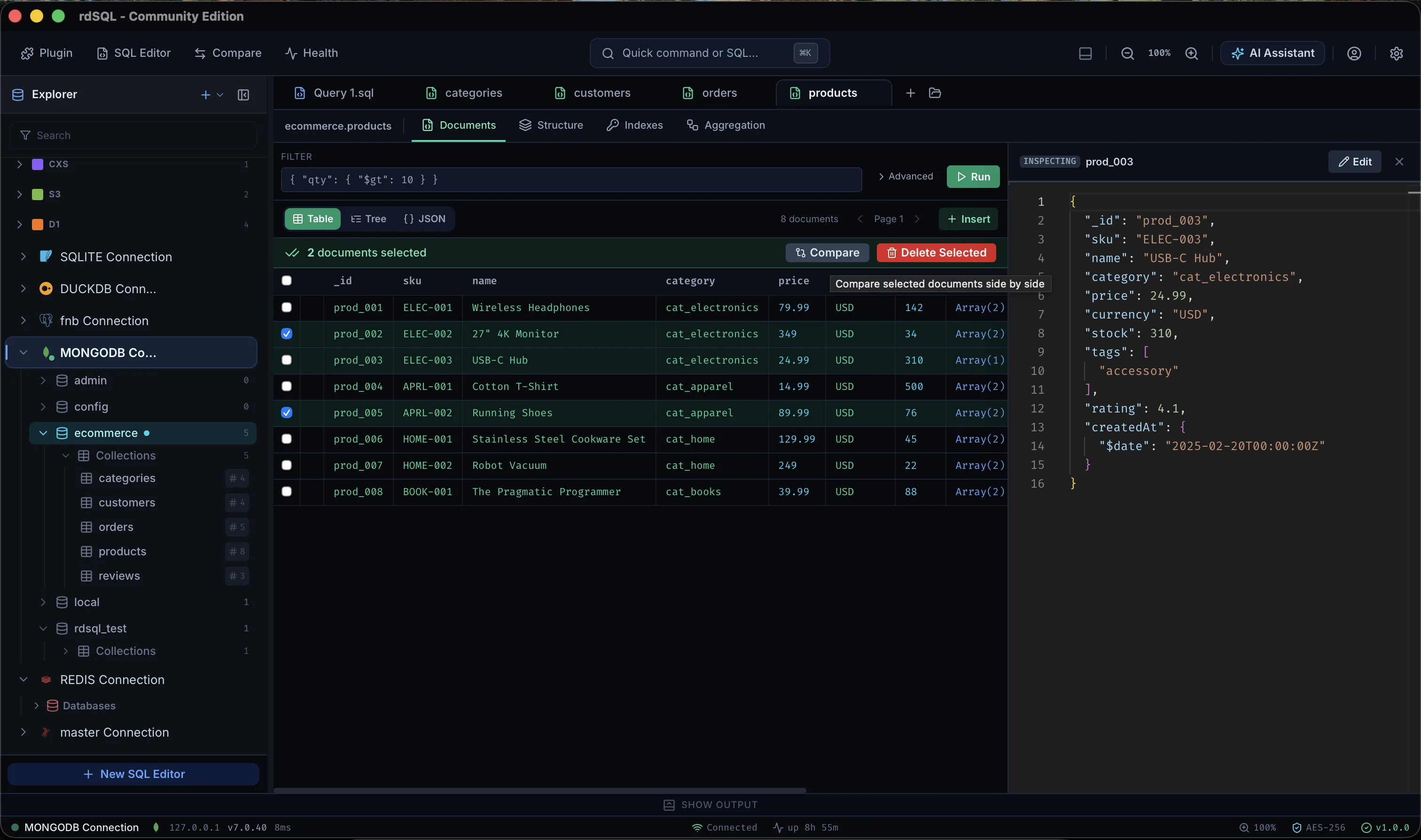Uncheck the prod_002 row checkbox
Image resolution: width=1421 pixels, height=840 pixels.
[287, 334]
